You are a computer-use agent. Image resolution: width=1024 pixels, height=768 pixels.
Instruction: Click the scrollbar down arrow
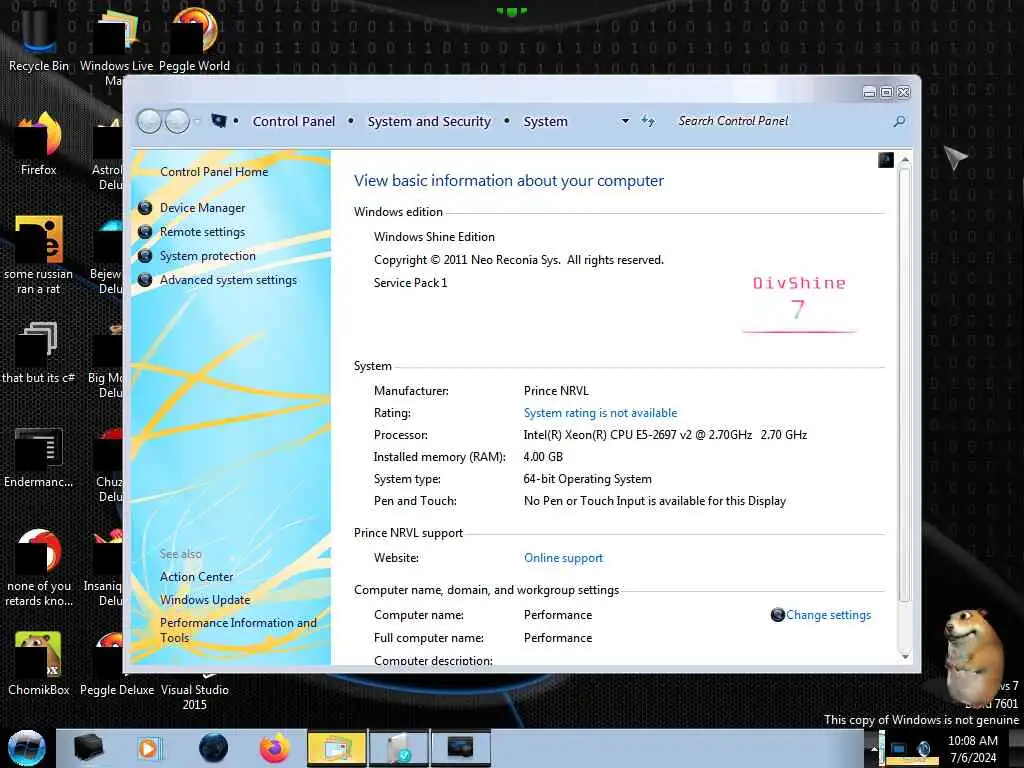[904, 656]
